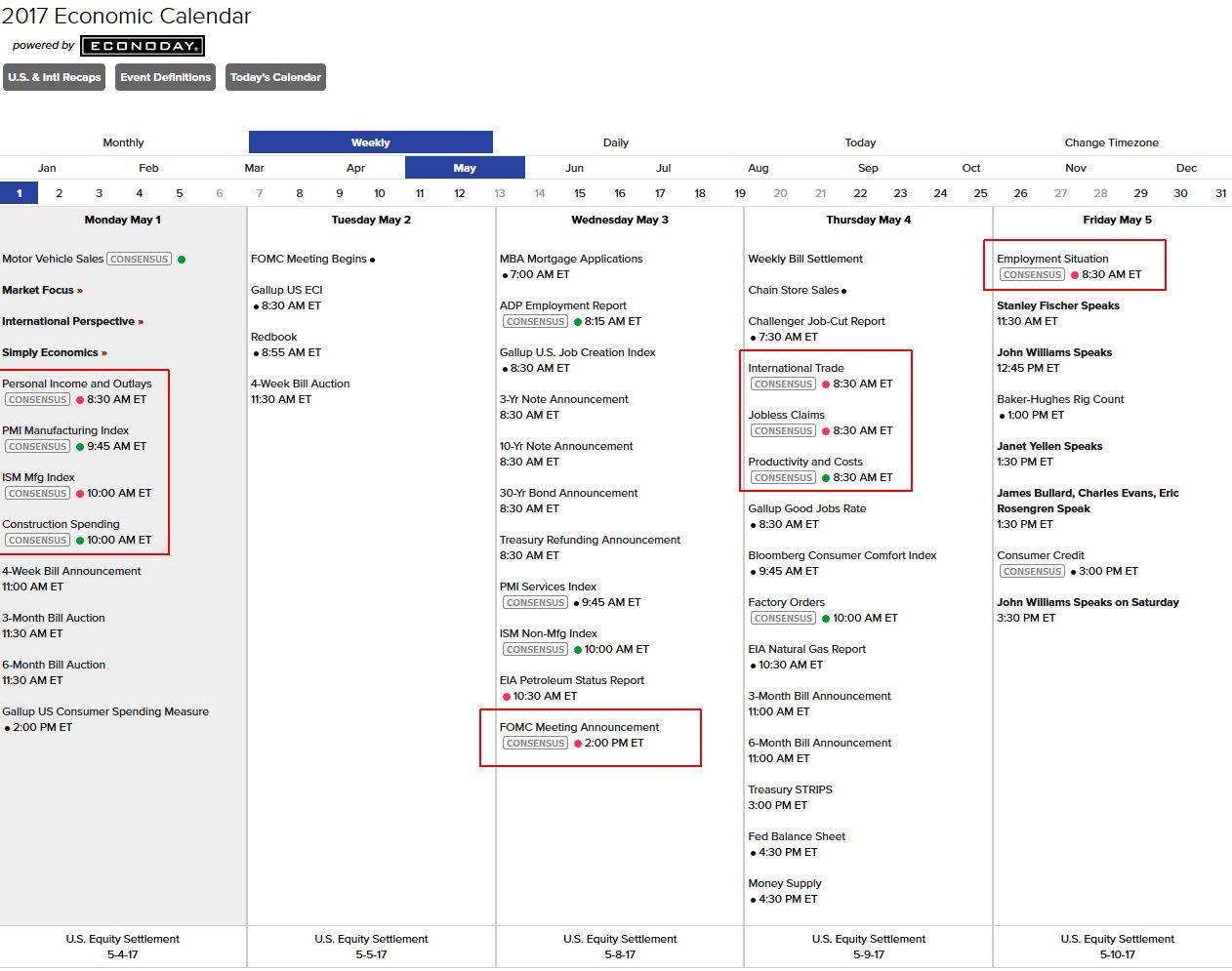This screenshot has height=971, width=1232.
Task: Open Gallup US Consumer Spending Measure event
Action: [x=105, y=711]
